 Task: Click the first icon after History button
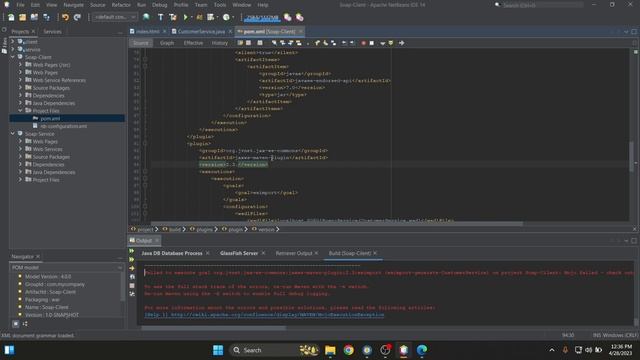pos(240,43)
